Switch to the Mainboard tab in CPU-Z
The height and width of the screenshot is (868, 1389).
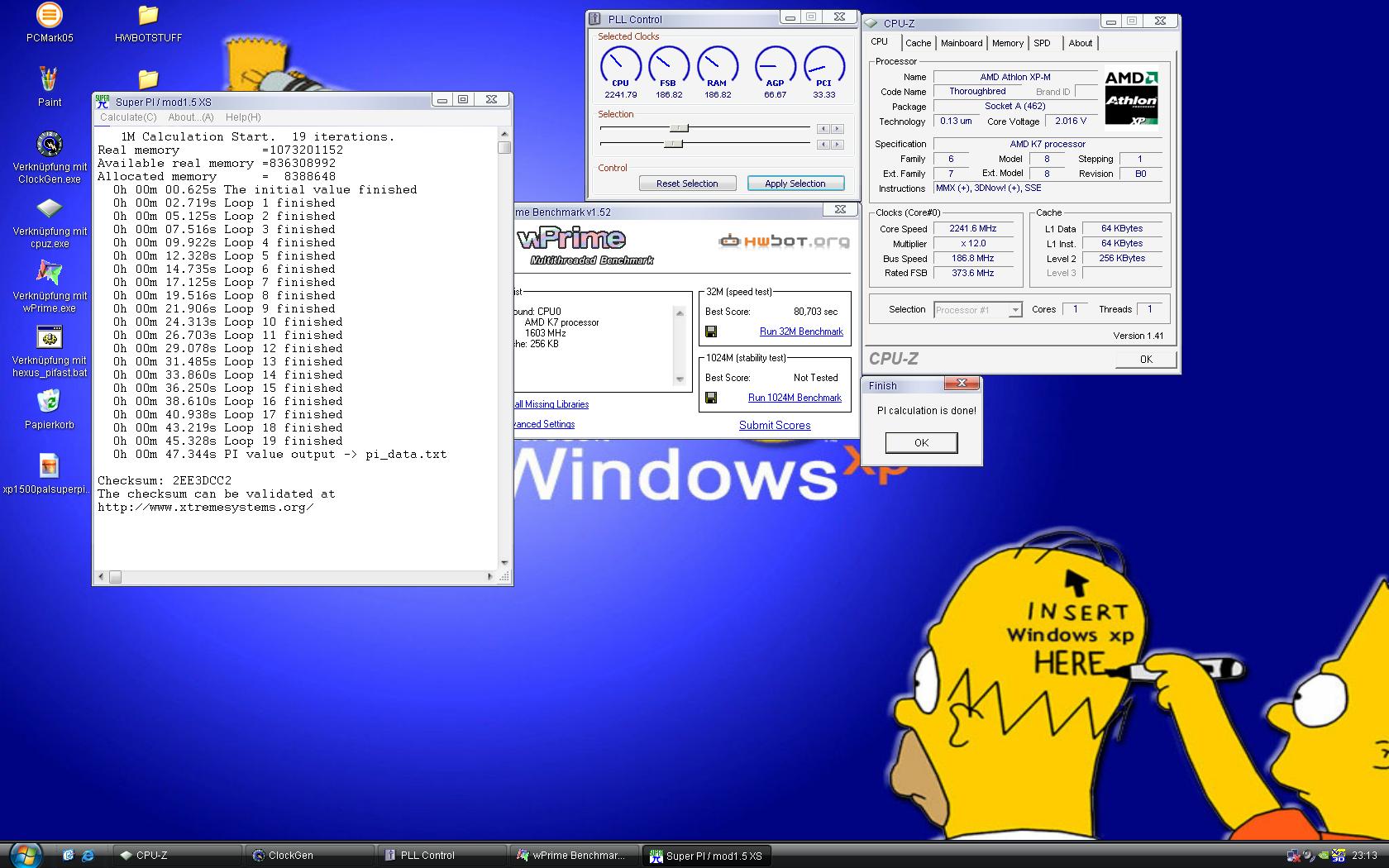(962, 43)
